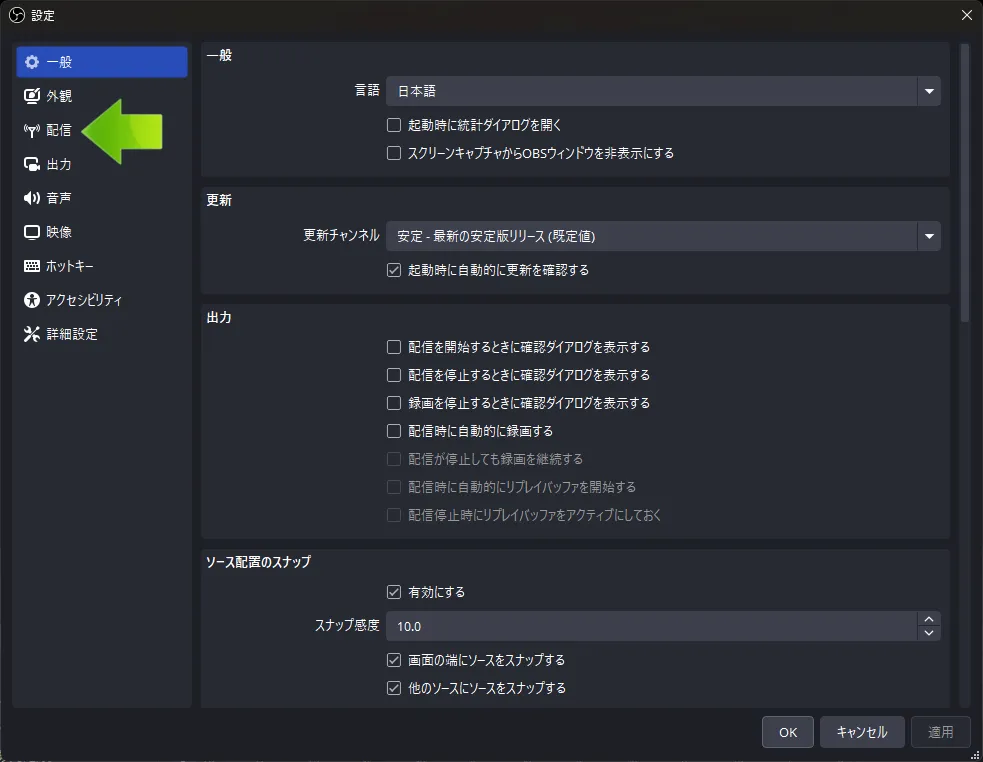Uncheck 起動時に自動的に更新を確認する
983x762 pixels.
pyautogui.click(x=394, y=270)
